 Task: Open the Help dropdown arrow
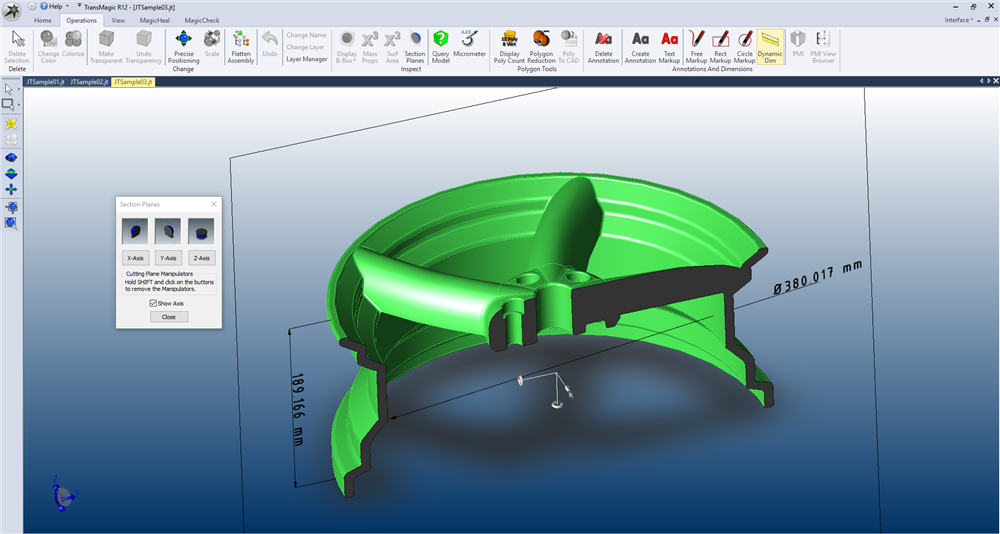coord(67,6)
